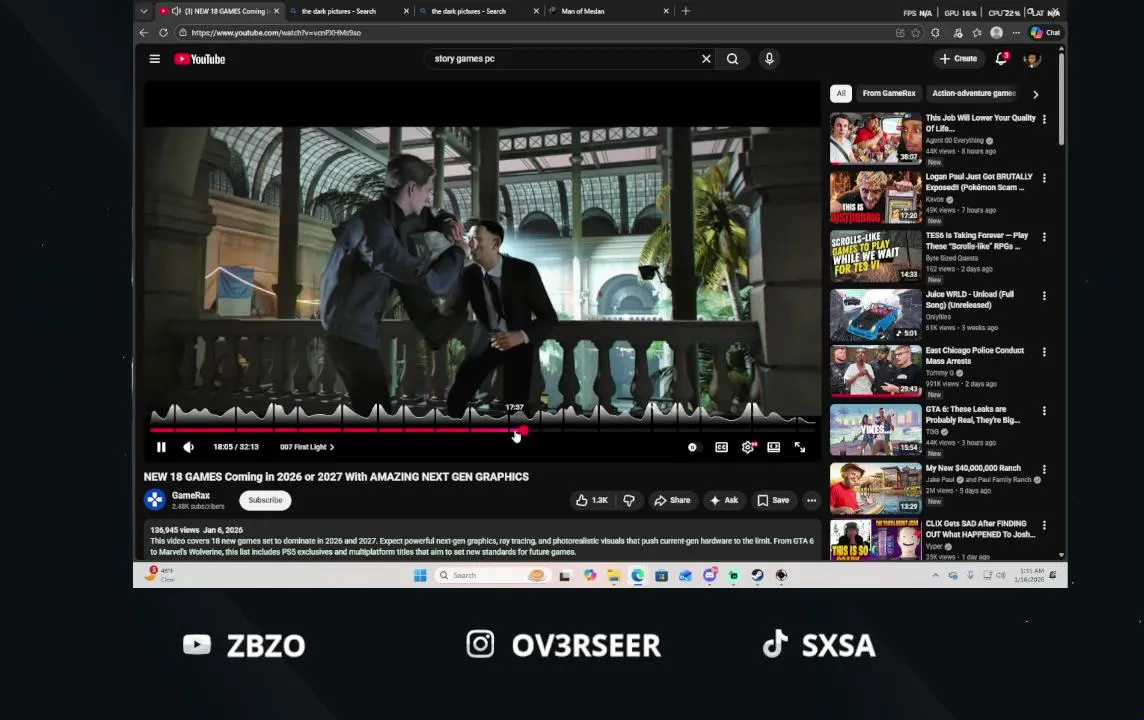This screenshot has width=1144, height=720.
Task: Open YouTube notifications bell
Action: click(1001, 59)
